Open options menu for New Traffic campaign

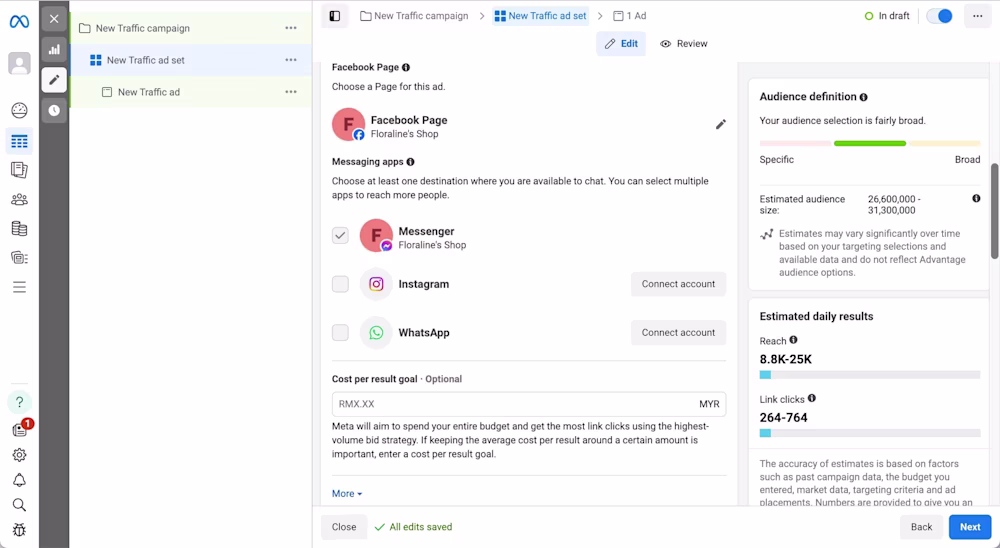click(291, 28)
